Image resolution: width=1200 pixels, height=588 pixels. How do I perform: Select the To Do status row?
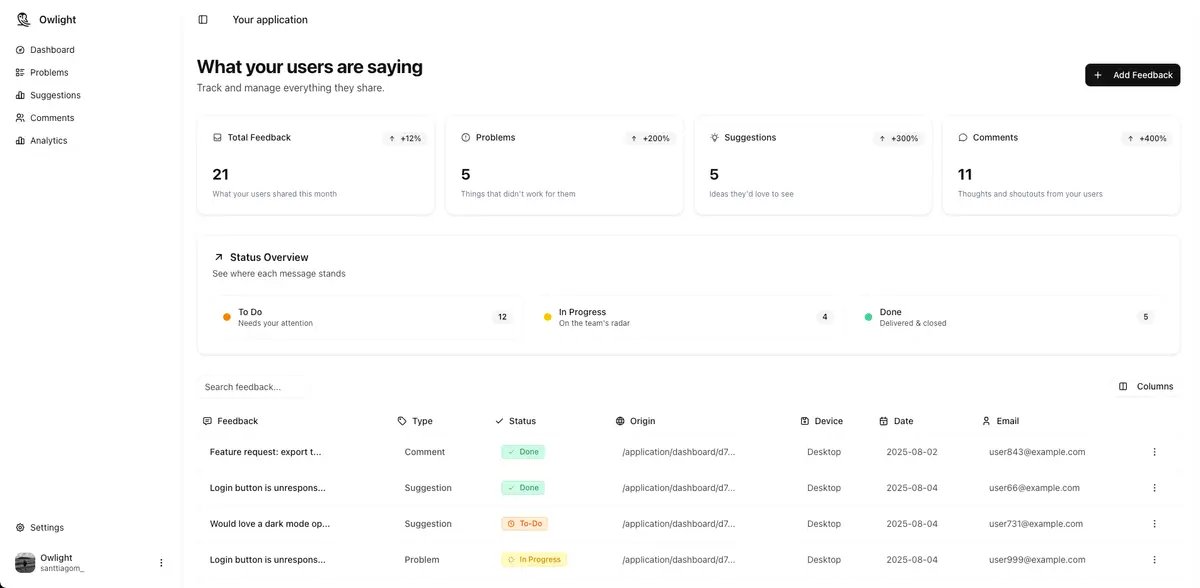tap(368, 317)
